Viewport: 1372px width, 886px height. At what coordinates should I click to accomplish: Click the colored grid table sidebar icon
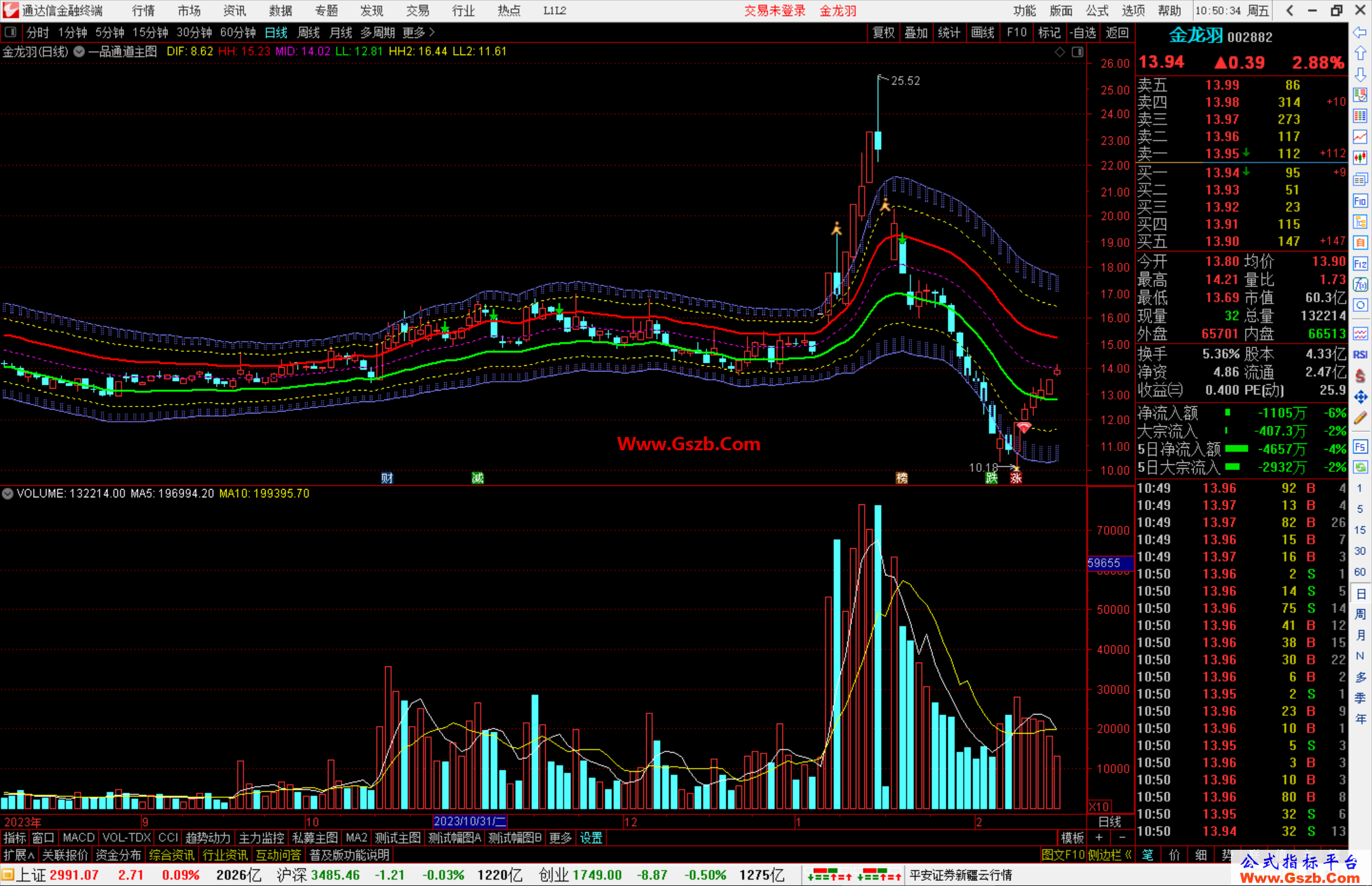(1360, 116)
